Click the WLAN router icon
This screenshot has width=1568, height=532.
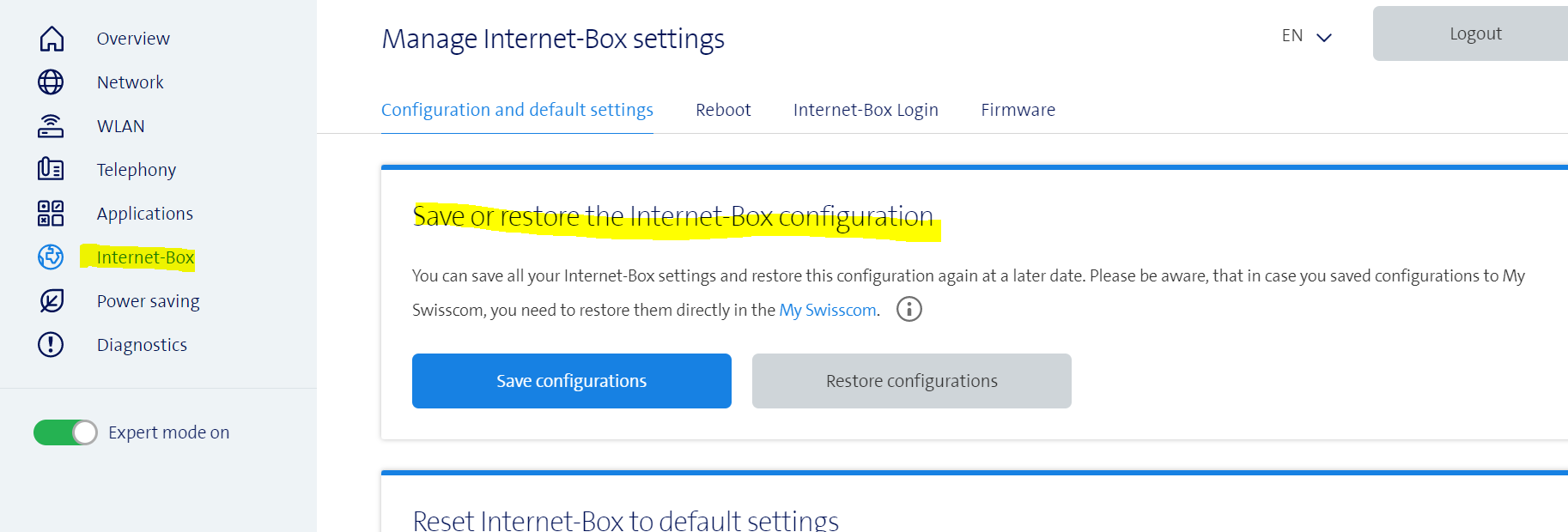click(51, 126)
